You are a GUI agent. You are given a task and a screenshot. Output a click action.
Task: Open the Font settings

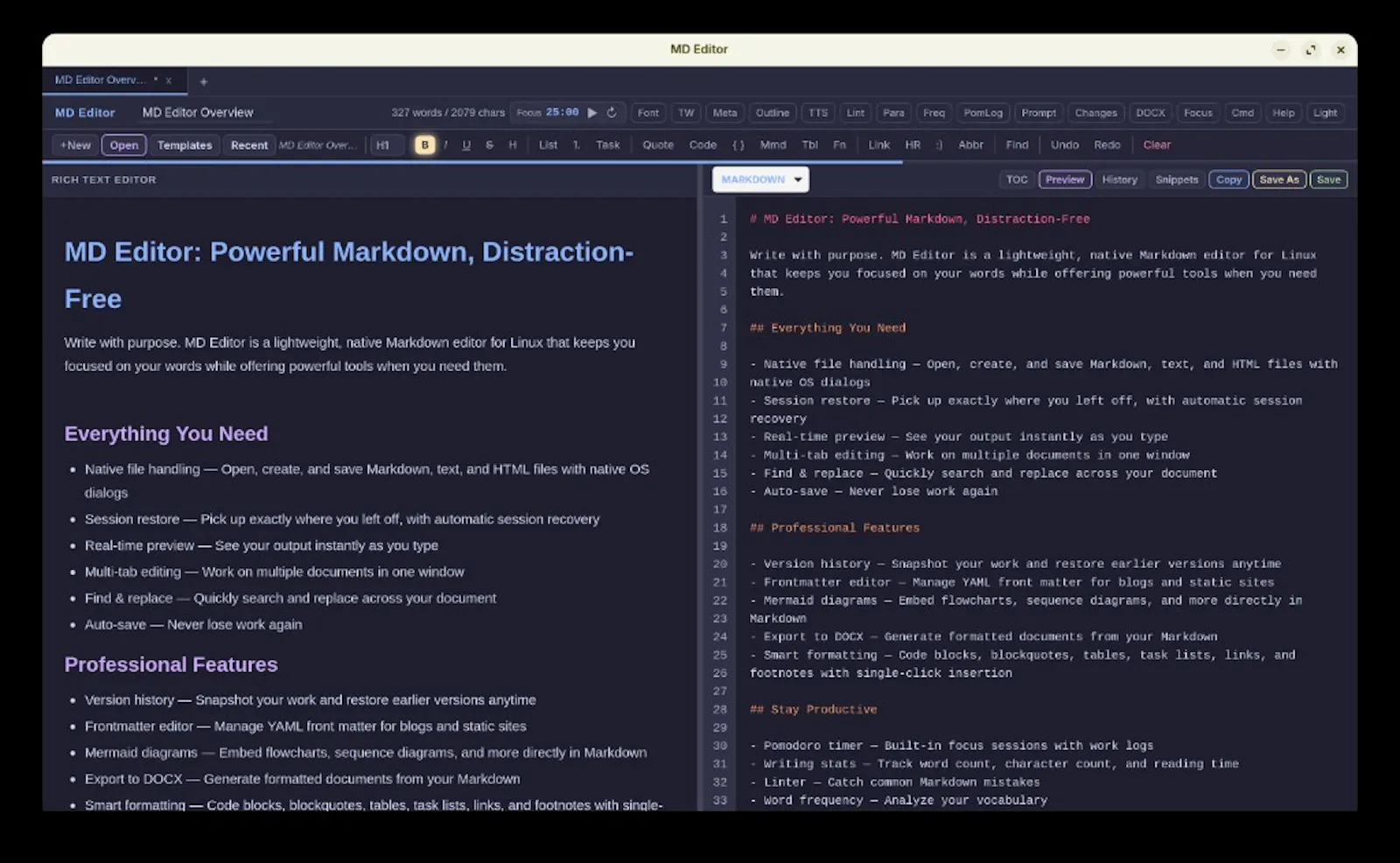(648, 113)
